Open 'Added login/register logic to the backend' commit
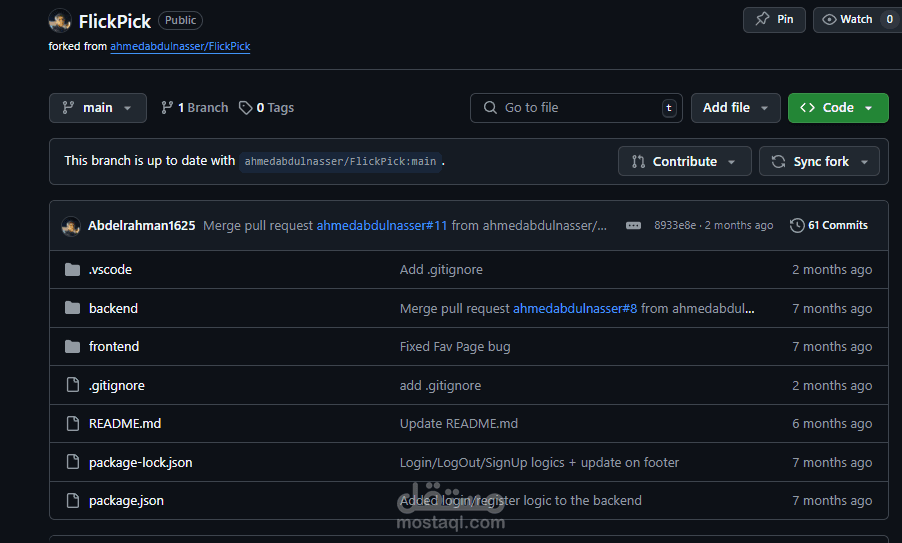Viewport: 902px width, 543px height. 521,500
